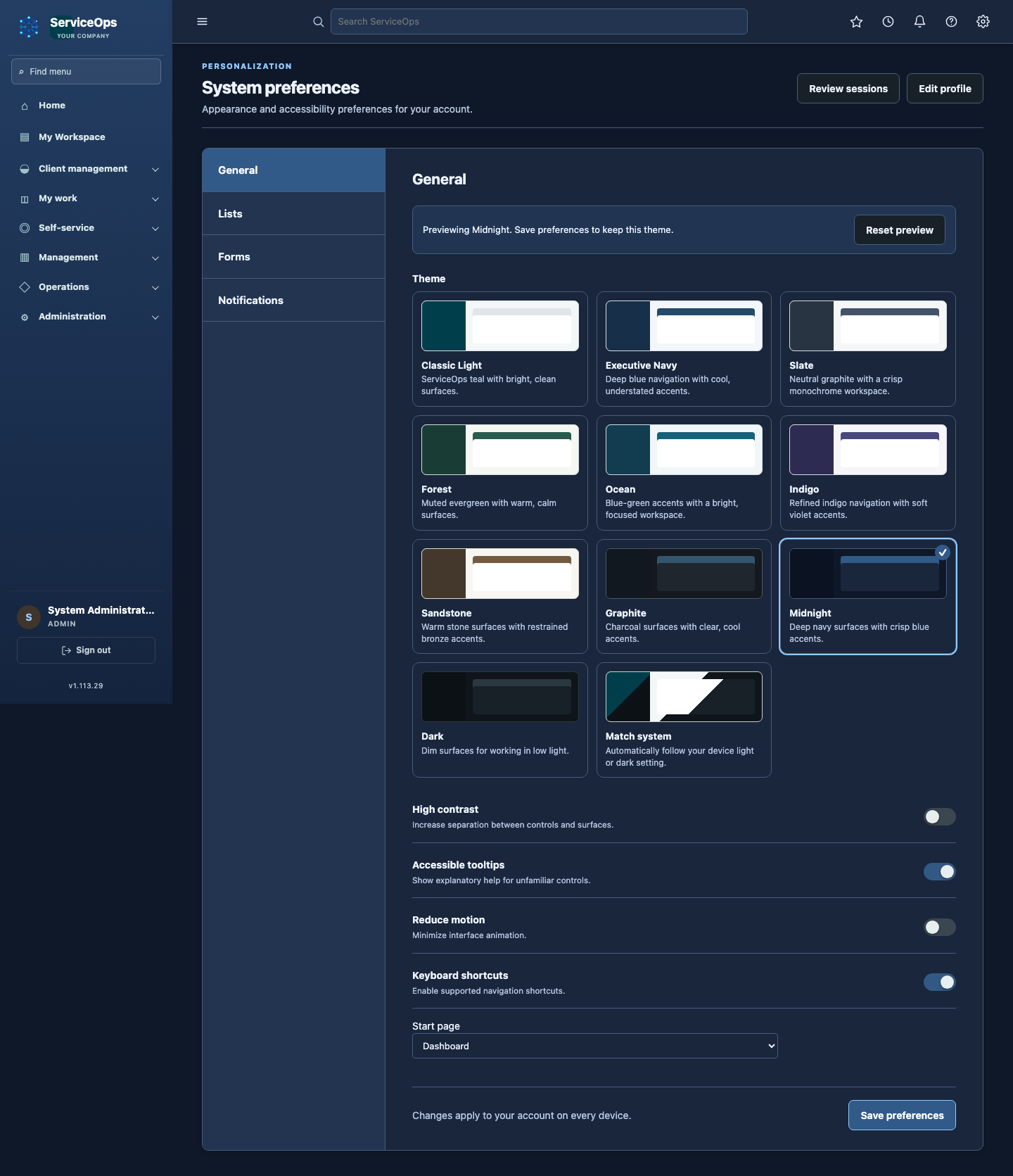Click the ServiceOps logo icon
Screen dimensions: 1013x1176
click(29, 27)
